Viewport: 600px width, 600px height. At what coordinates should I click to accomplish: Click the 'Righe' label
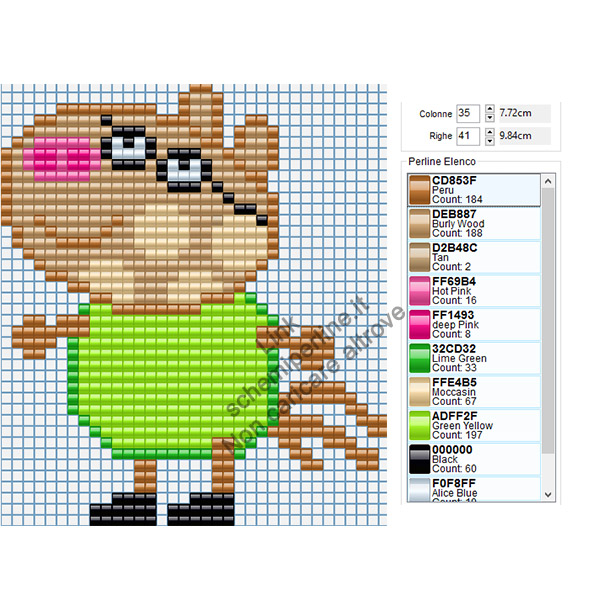pyautogui.click(x=440, y=136)
